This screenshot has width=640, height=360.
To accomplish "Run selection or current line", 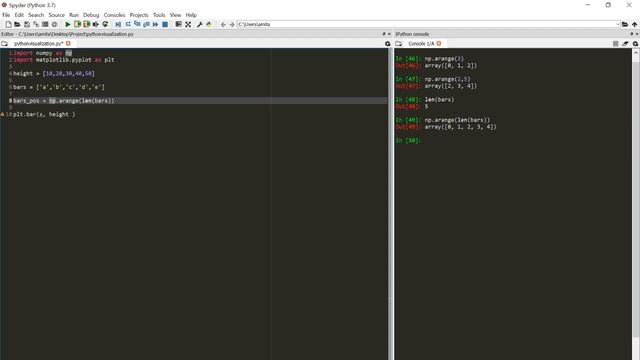I will point(96,24).
